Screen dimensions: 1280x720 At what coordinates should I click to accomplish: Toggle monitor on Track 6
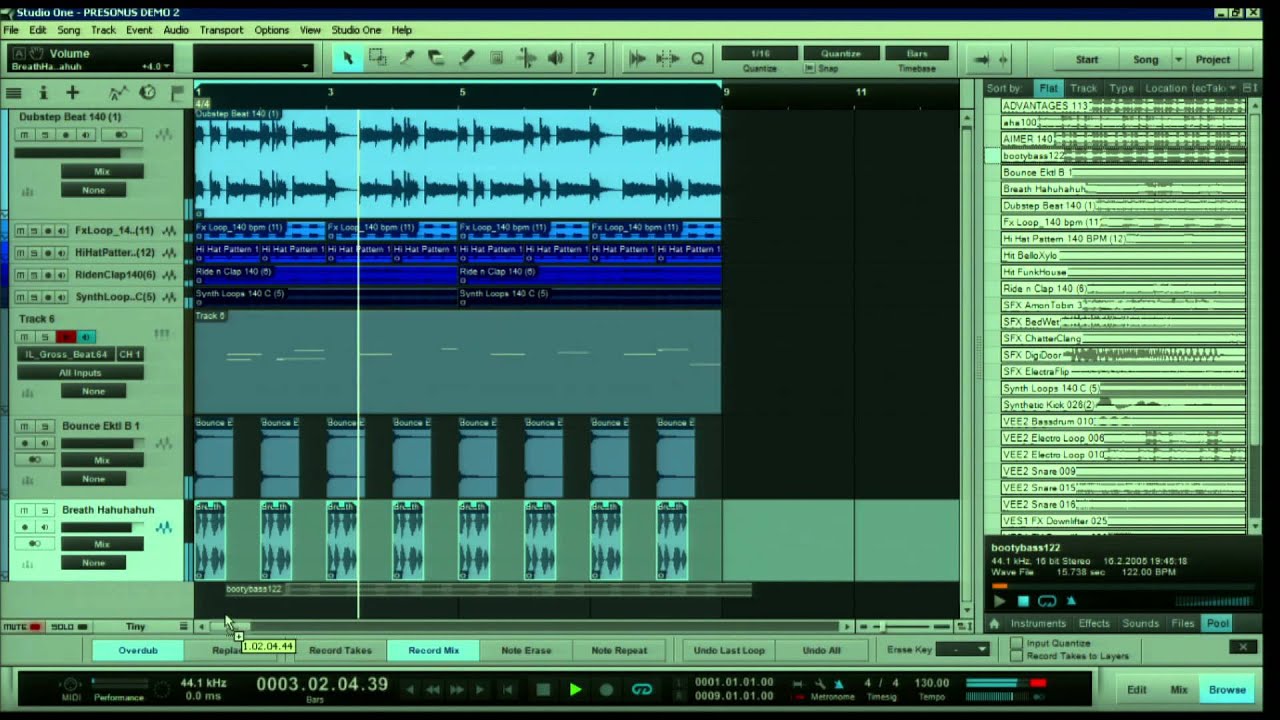pyautogui.click(x=86, y=337)
